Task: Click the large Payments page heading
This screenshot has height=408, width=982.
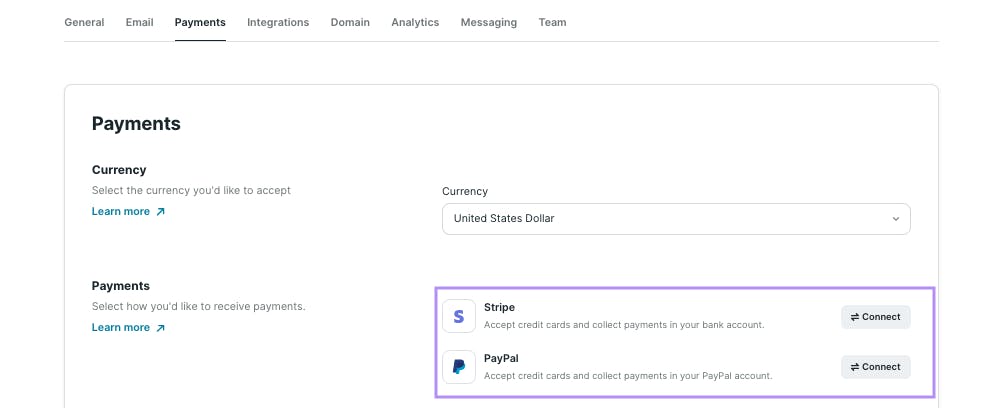Action: [136, 123]
